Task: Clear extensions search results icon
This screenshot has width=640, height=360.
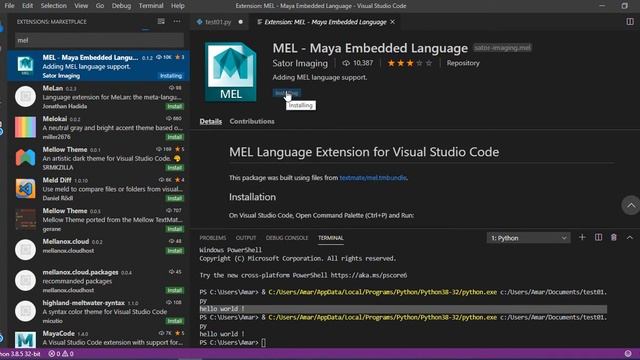Action: coord(161,21)
